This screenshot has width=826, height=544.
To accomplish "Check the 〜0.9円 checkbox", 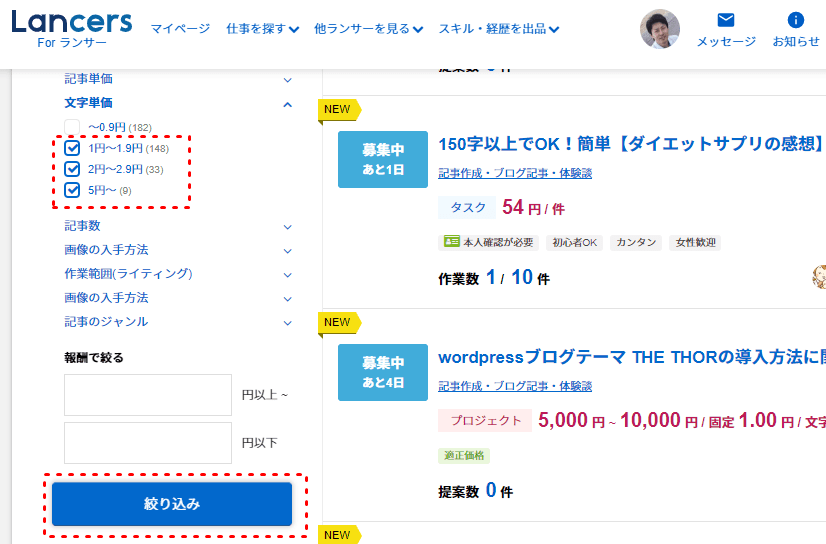I will [x=72, y=127].
